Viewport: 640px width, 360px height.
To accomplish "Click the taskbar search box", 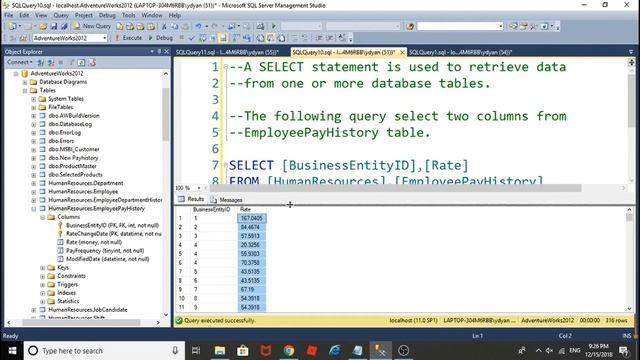I will click(104, 351).
